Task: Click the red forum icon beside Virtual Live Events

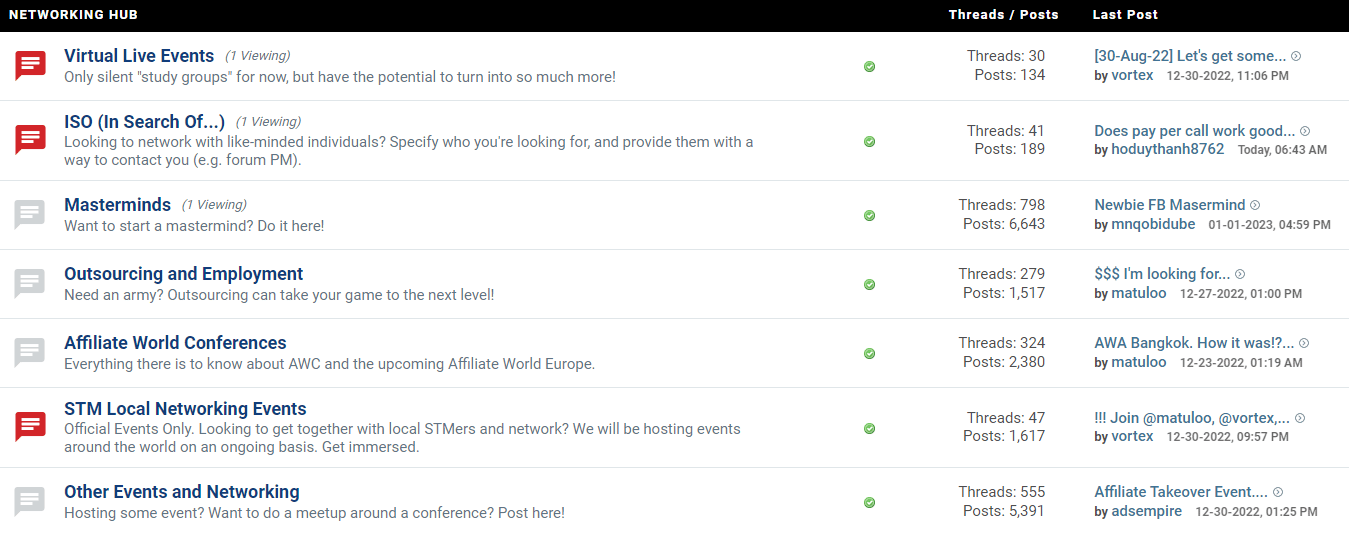Action: (x=31, y=66)
